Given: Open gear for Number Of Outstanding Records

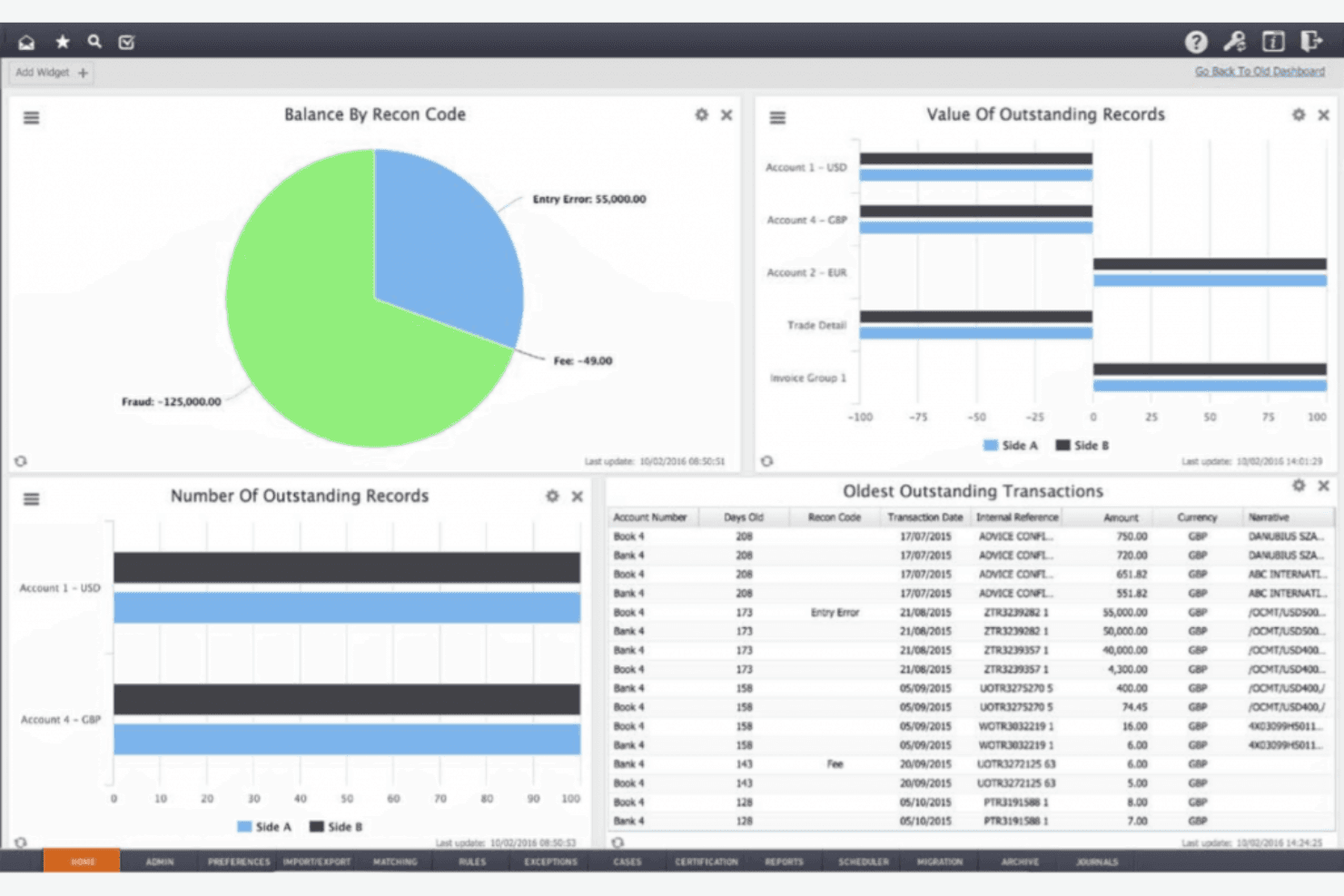Looking at the screenshot, I should tap(552, 497).
